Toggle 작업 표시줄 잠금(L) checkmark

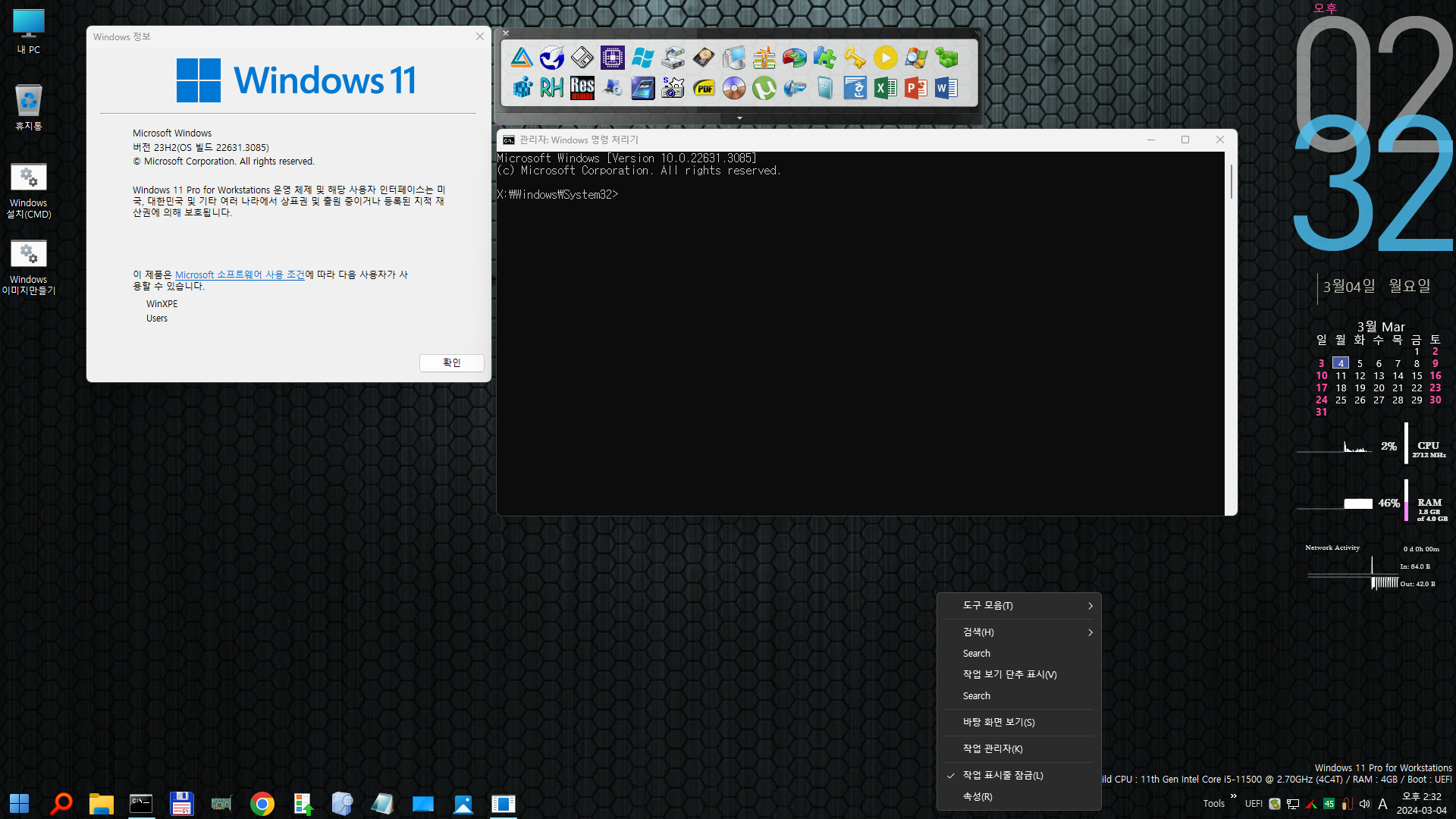click(x=1019, y=776)
